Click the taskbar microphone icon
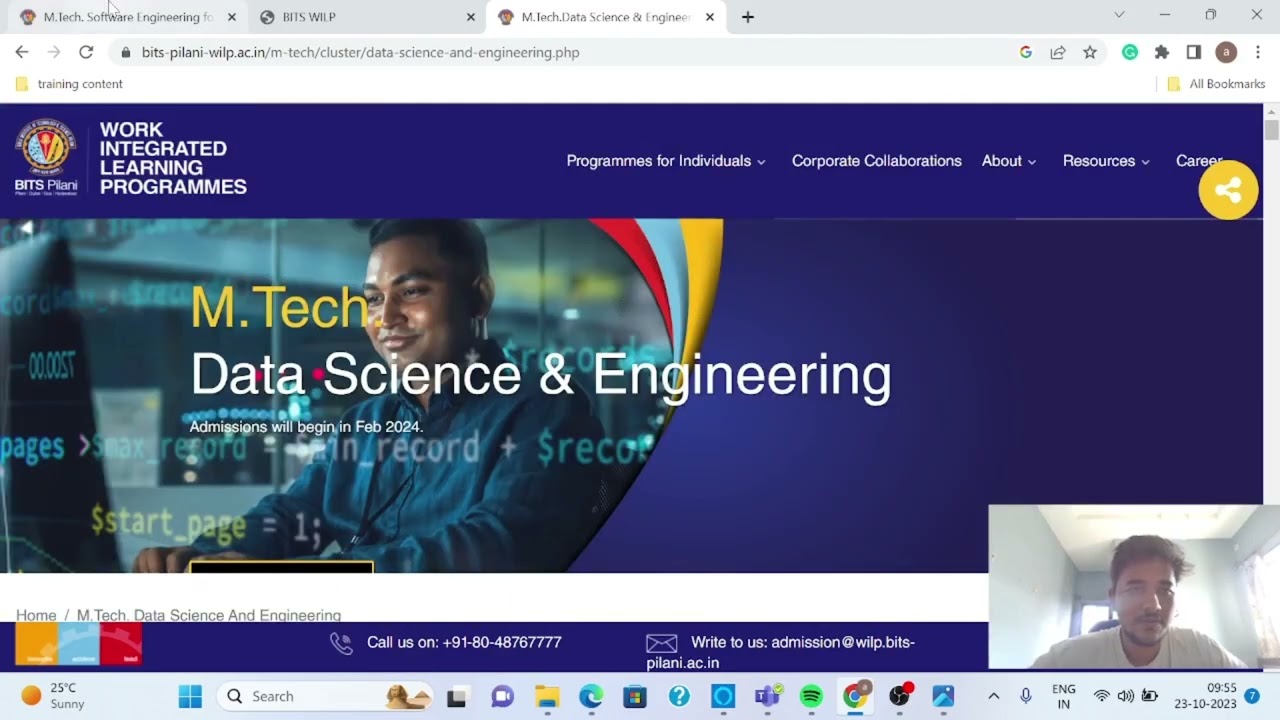The height and width of the screenshot is (720, 1280). point(1025,696)
